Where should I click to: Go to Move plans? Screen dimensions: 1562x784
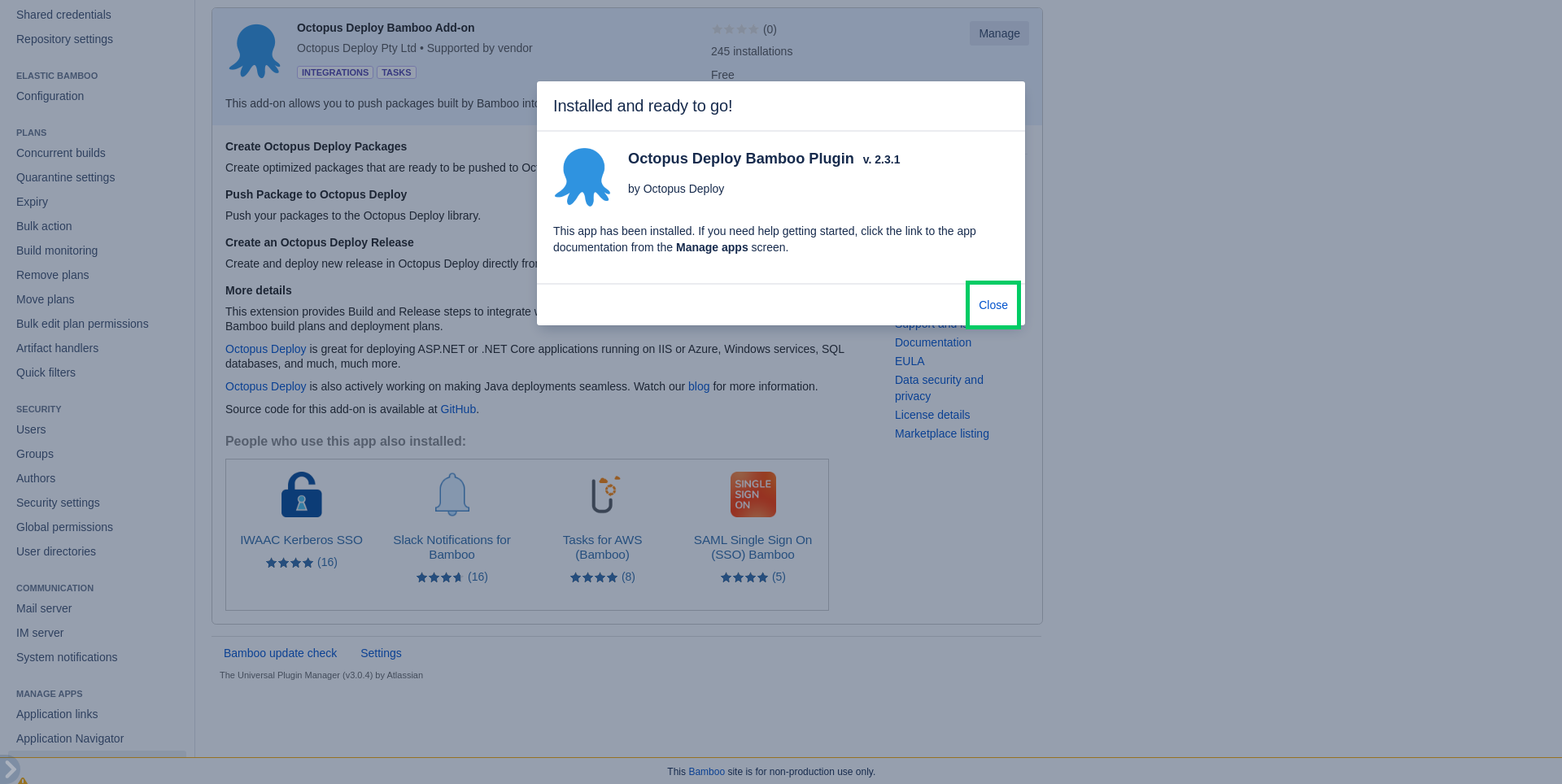[45, 299]
